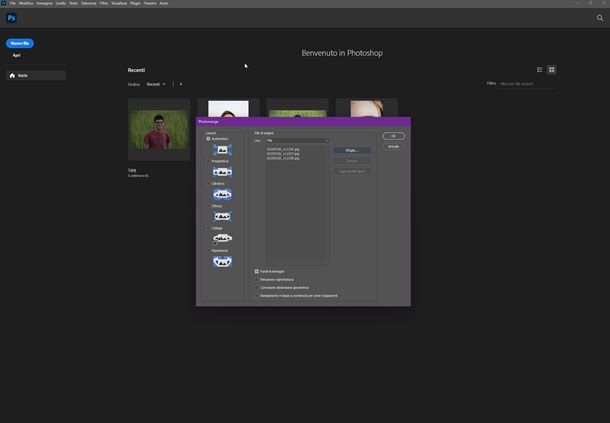Image resolution: width=610 pixels, height=423 pixels.
Task: Click the Photoshop Ps logo icon
Action: point(12,18)
